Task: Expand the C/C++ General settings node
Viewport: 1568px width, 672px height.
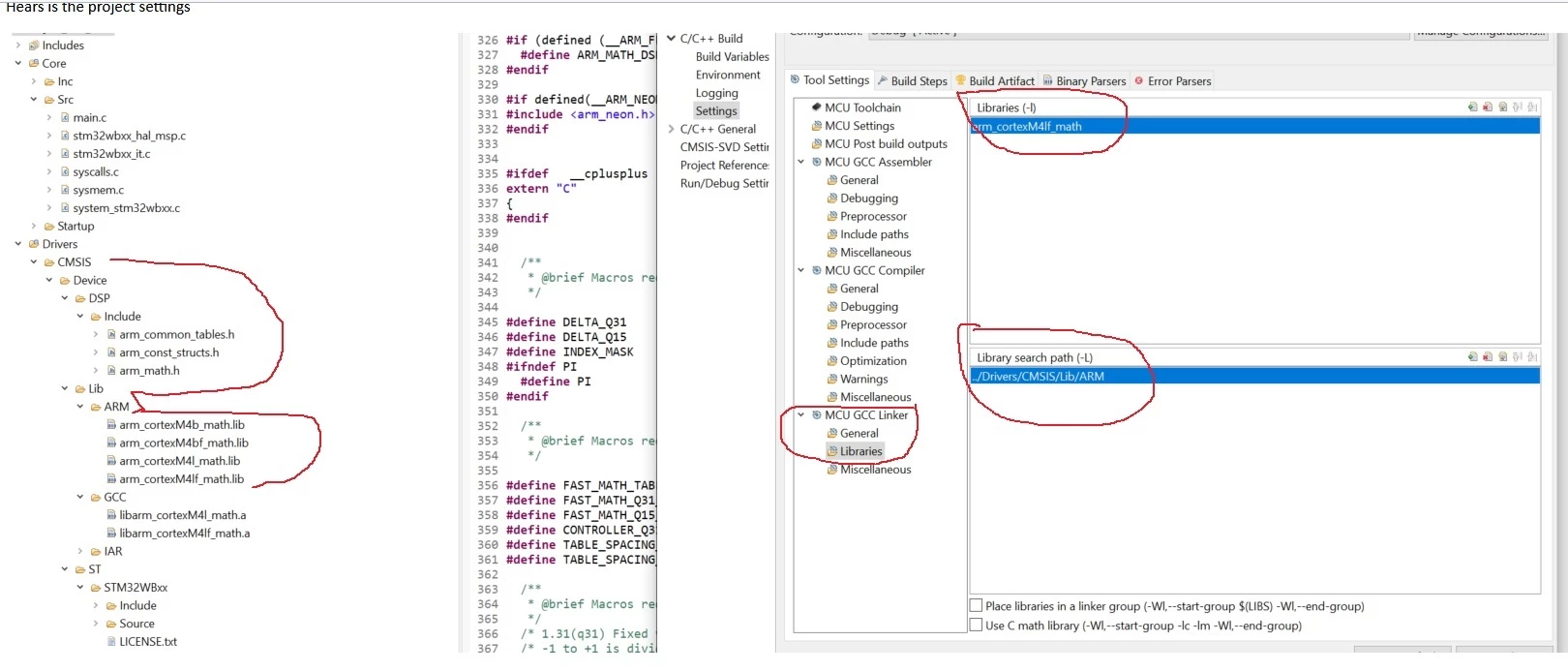Action: 671,129
